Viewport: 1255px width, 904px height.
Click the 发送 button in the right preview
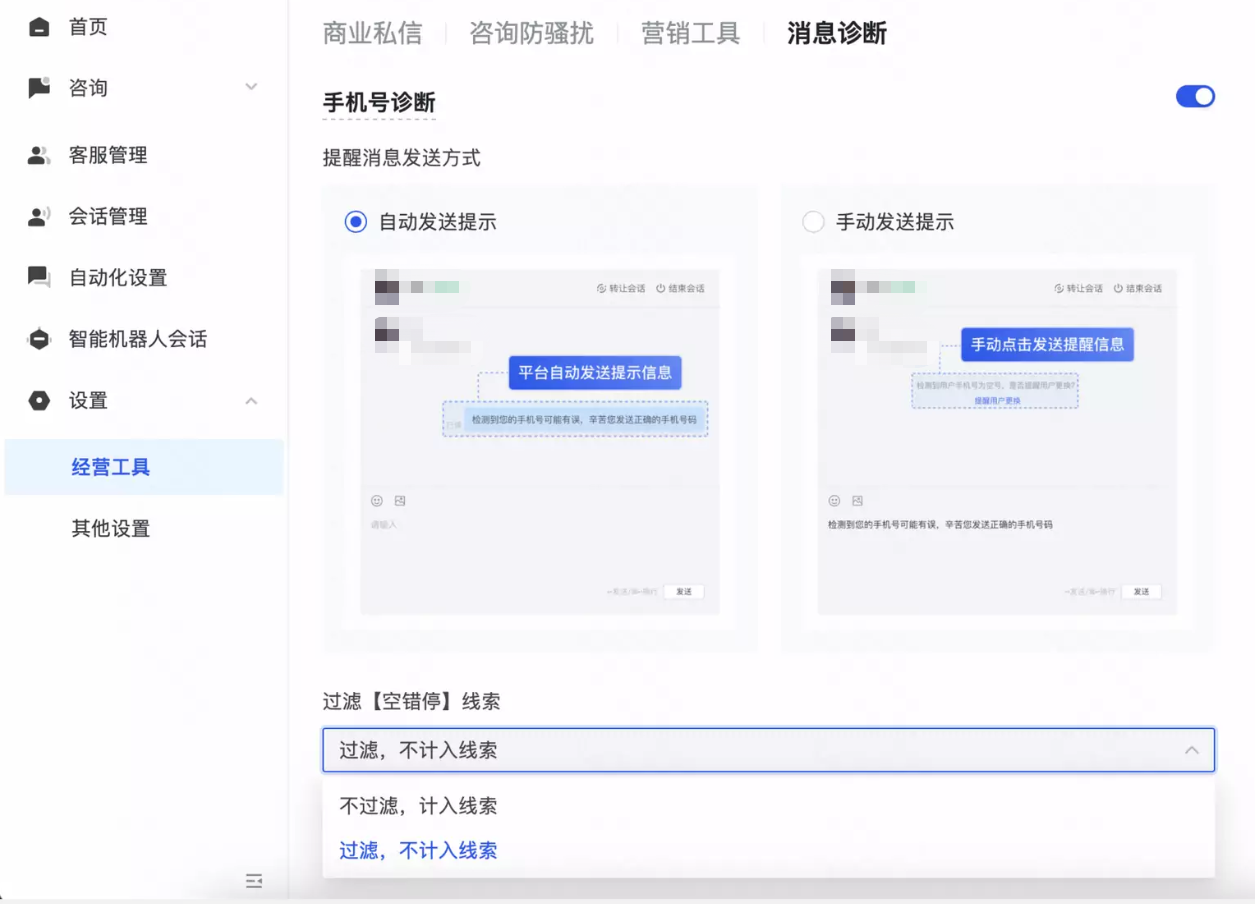1141,591
